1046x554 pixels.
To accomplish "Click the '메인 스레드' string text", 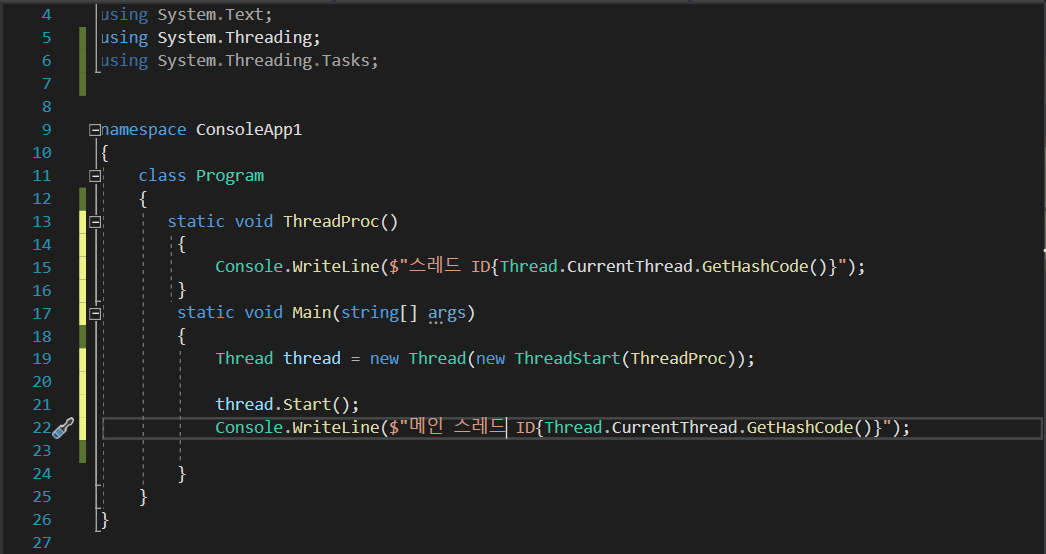I will pos(458,427).
